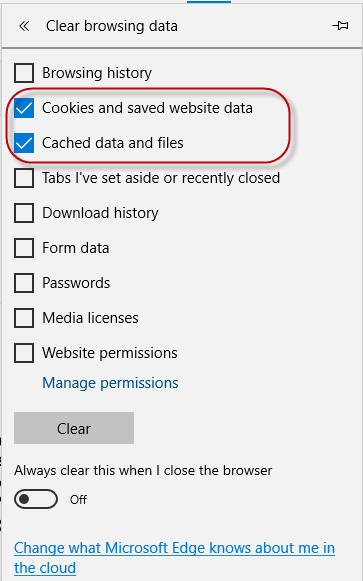Open Change what Microsoft Edge knows link

click(x=174, y=558)
